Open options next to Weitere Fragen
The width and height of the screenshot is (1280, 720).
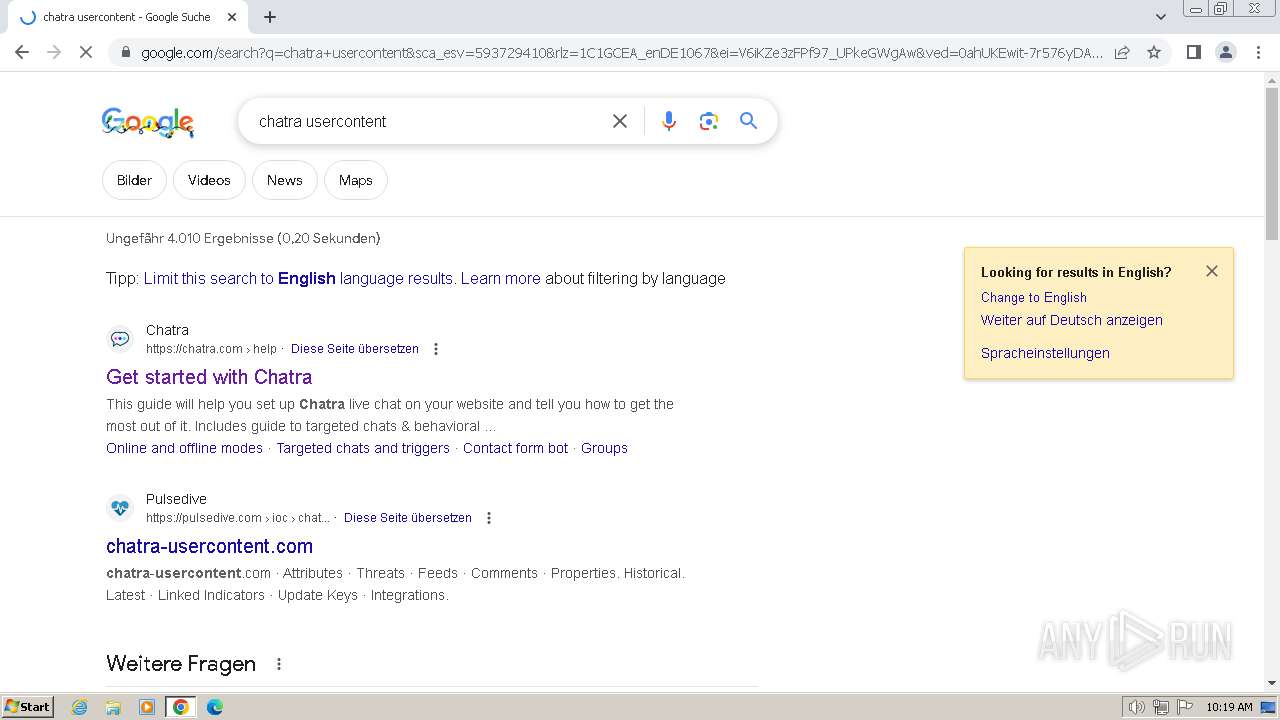(x=279, y=664)
